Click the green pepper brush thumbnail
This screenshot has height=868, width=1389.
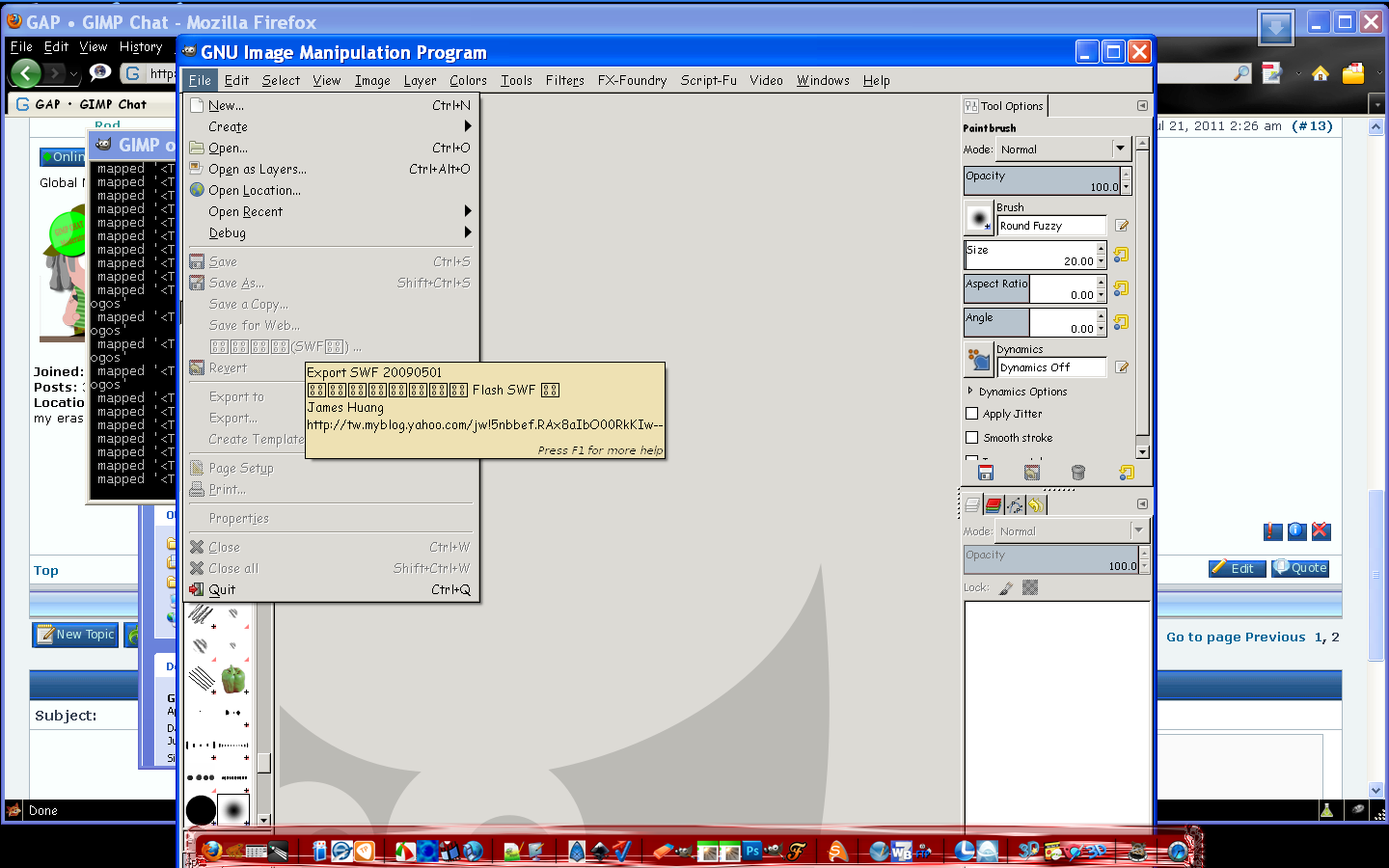tap(232, 678)
